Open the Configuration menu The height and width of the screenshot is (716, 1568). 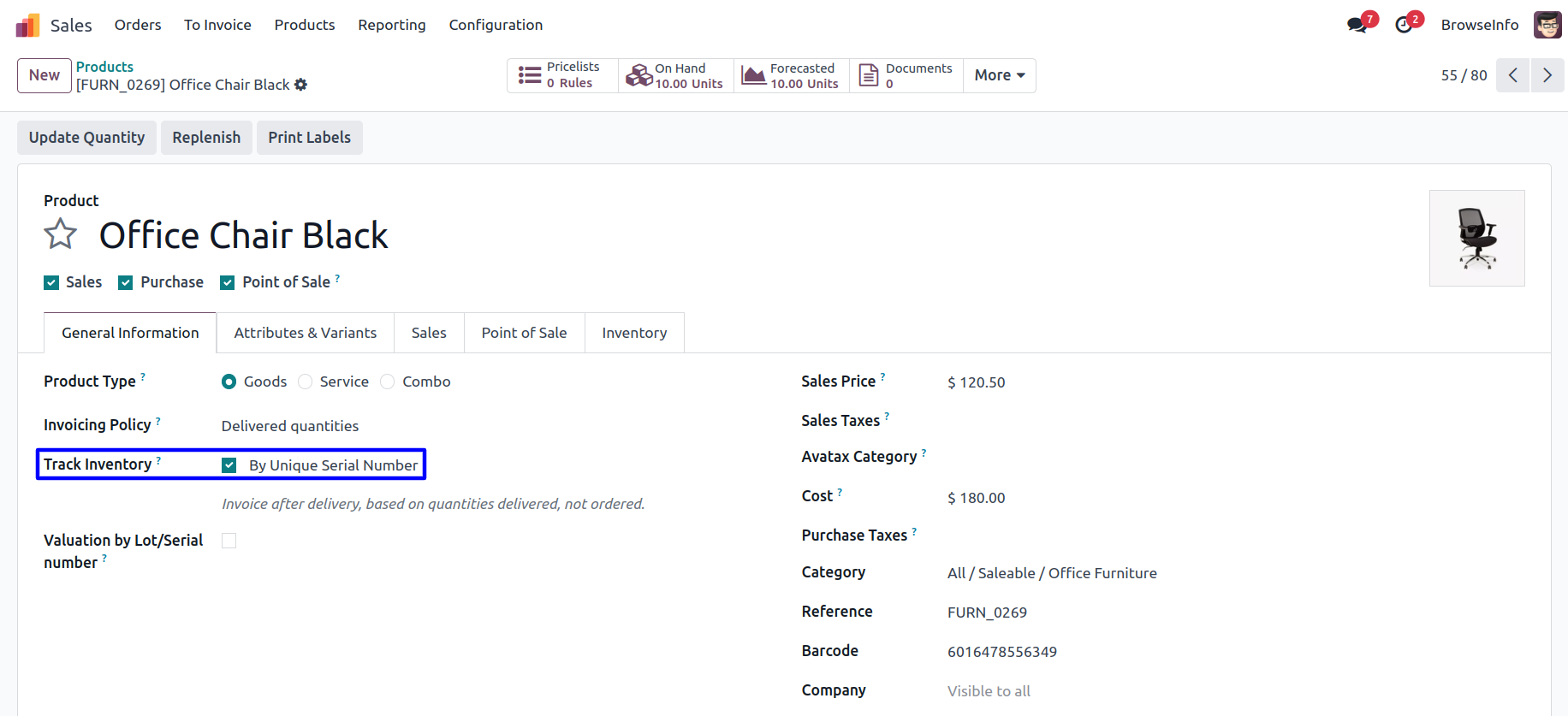(x=496, y=25)
